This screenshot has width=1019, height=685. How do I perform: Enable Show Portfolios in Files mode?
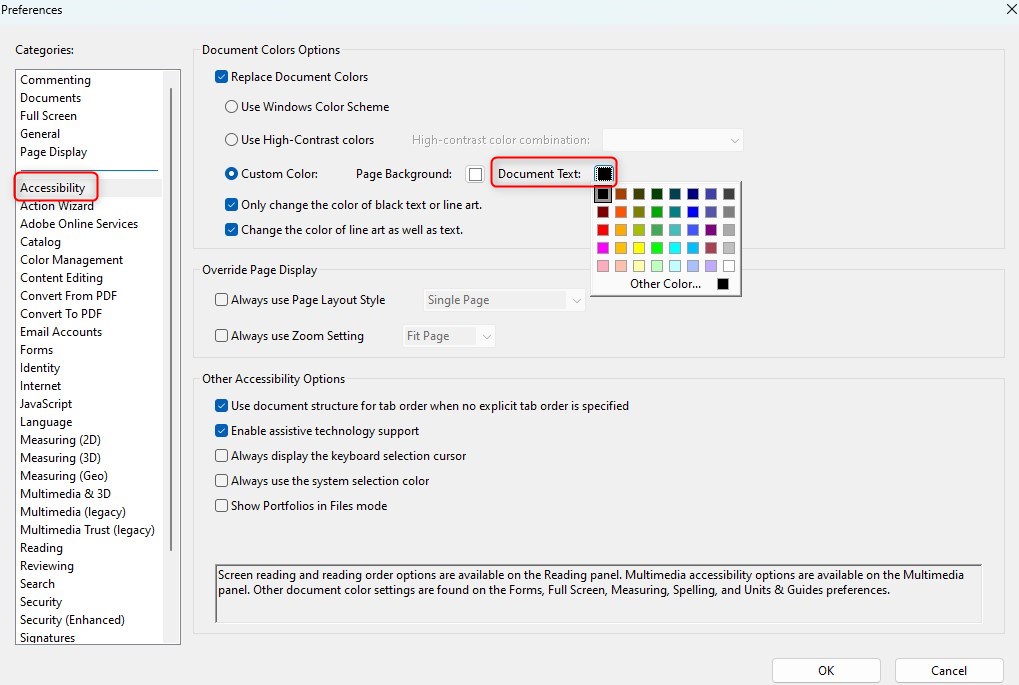221,505
